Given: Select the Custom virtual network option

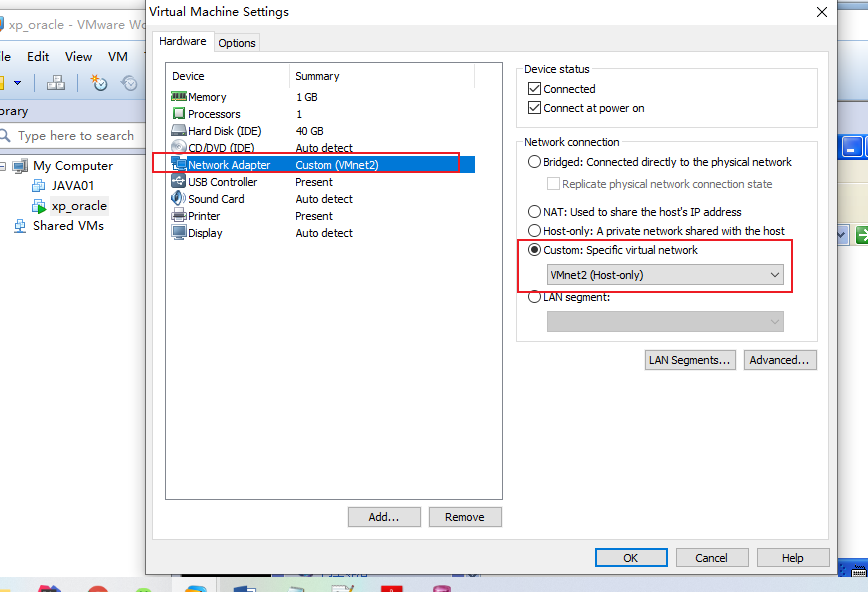Looking at the screenshot, I should [x=534, y=250].
